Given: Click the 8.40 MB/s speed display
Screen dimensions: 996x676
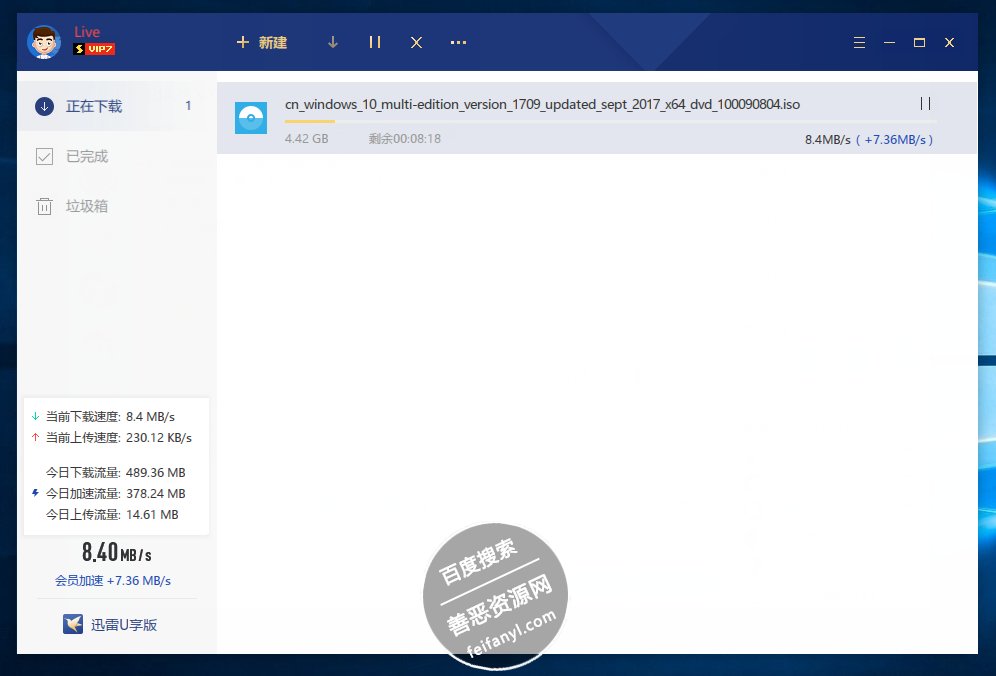Looking at the screenshot, I should (116, 552).
